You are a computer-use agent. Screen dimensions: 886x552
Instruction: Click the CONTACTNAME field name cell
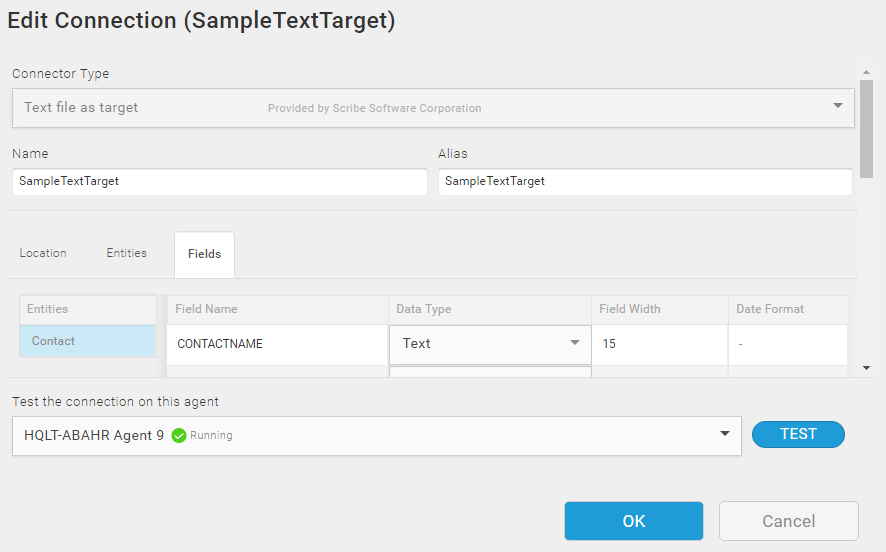tap(277, 344)
